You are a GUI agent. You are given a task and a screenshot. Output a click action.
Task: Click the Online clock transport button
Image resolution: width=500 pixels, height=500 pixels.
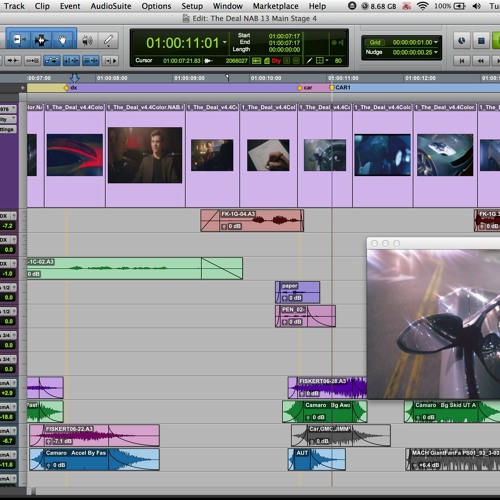[462, 41]
